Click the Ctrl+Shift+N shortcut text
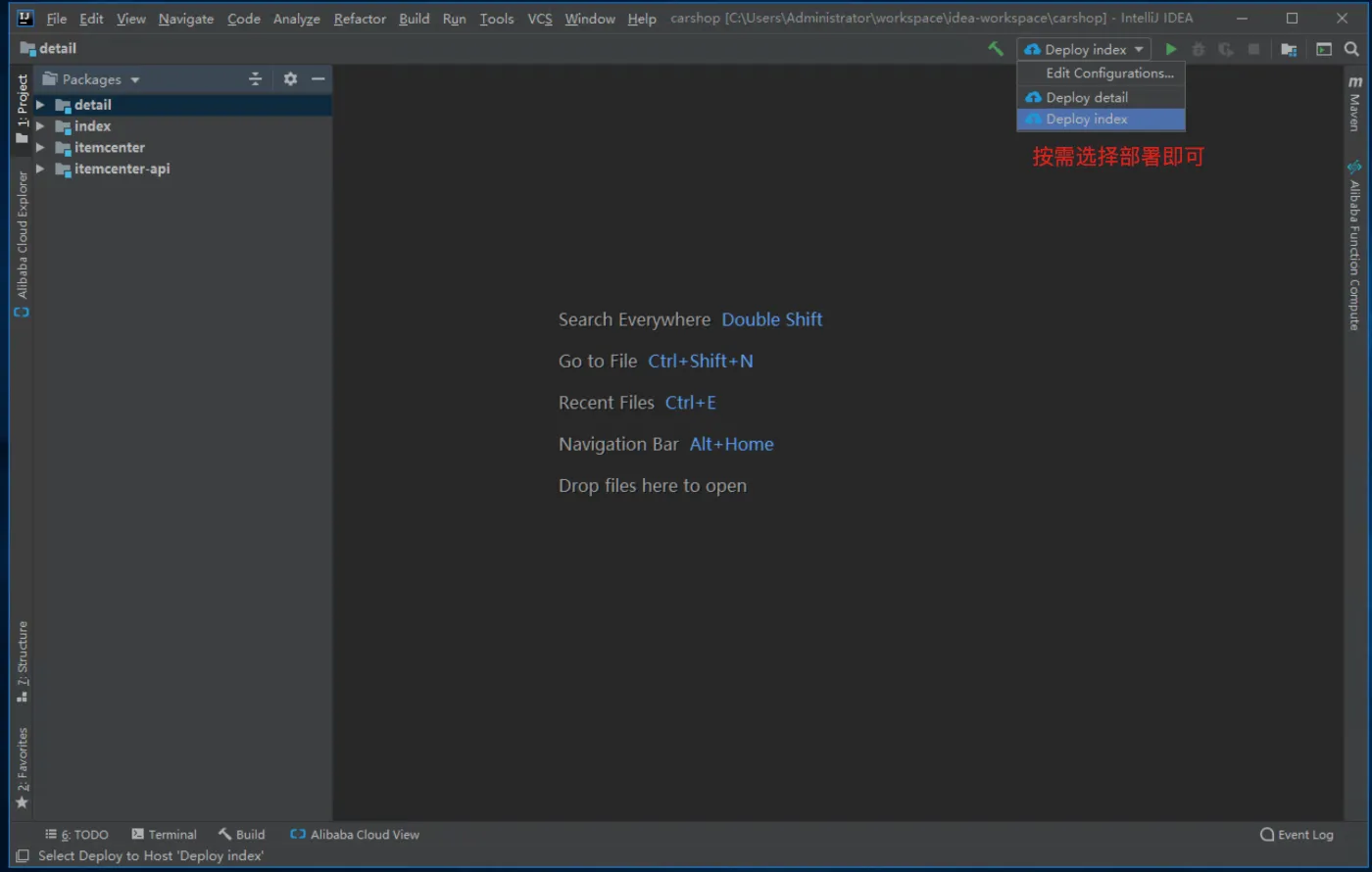This screenshot has height=872, width=1372. (701, 362)
